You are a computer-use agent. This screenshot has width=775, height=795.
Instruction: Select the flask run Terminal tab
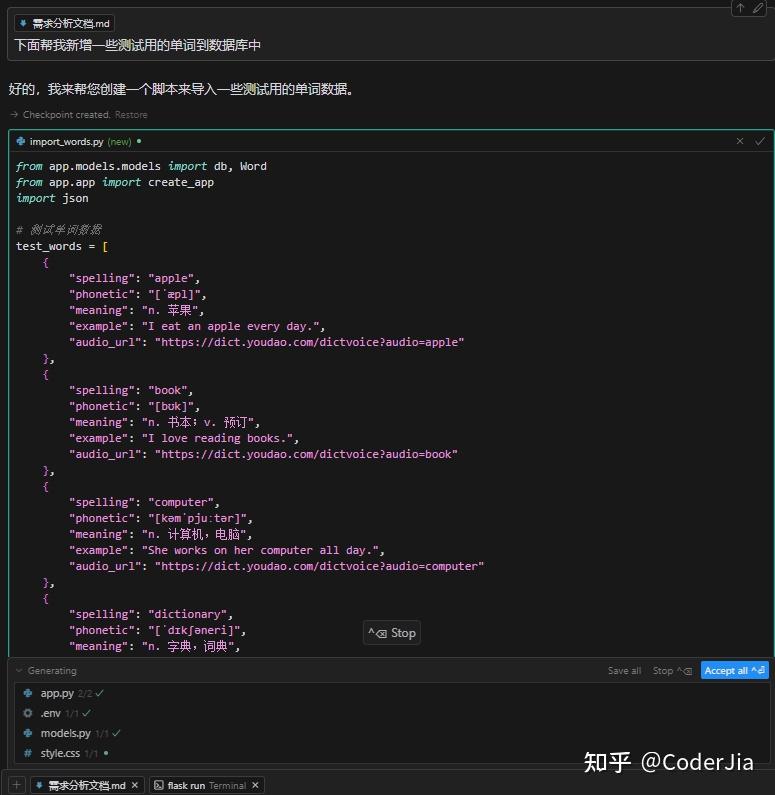point(206,785)
